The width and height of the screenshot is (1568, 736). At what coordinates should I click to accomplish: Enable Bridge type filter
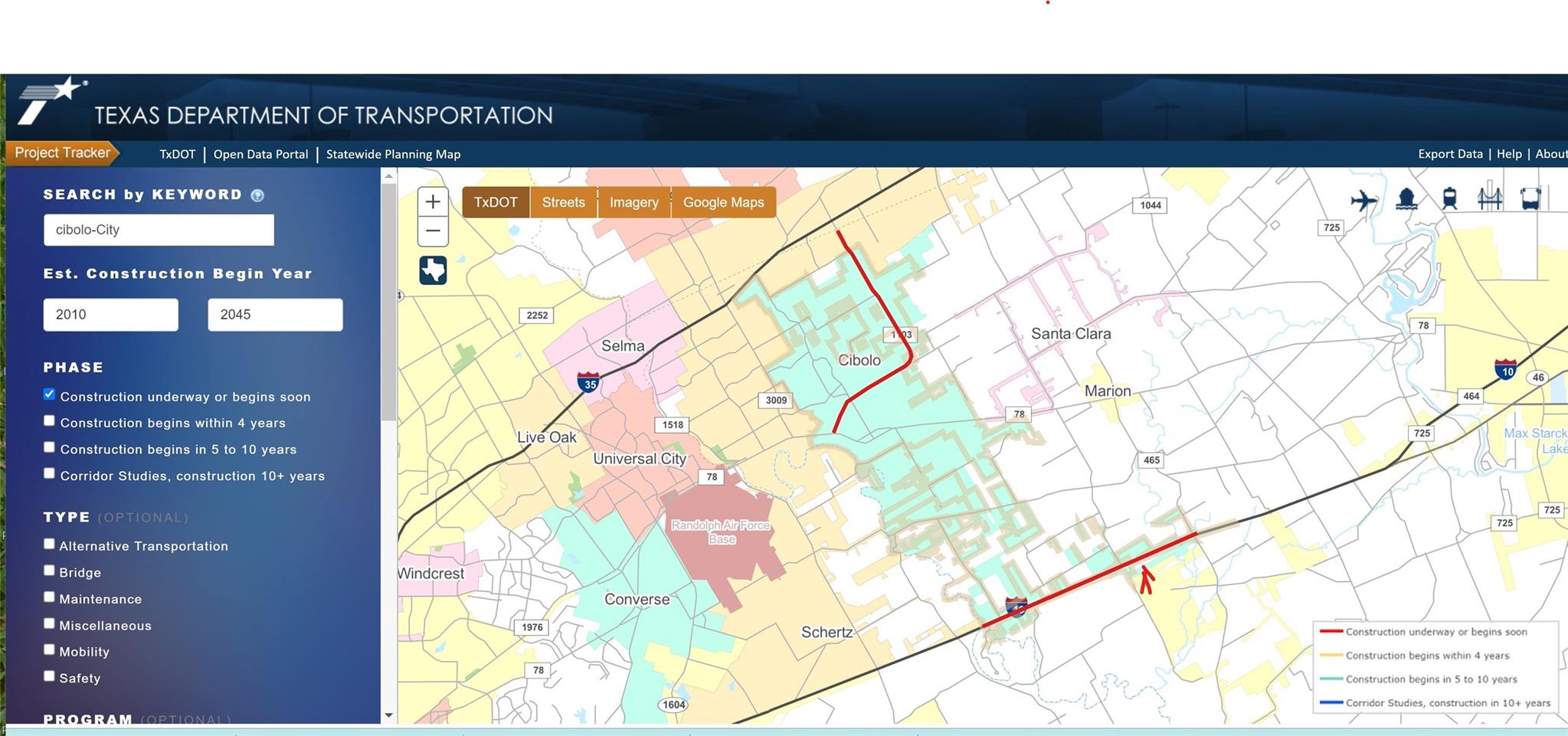pyautogui.click(x=49, y=571)
